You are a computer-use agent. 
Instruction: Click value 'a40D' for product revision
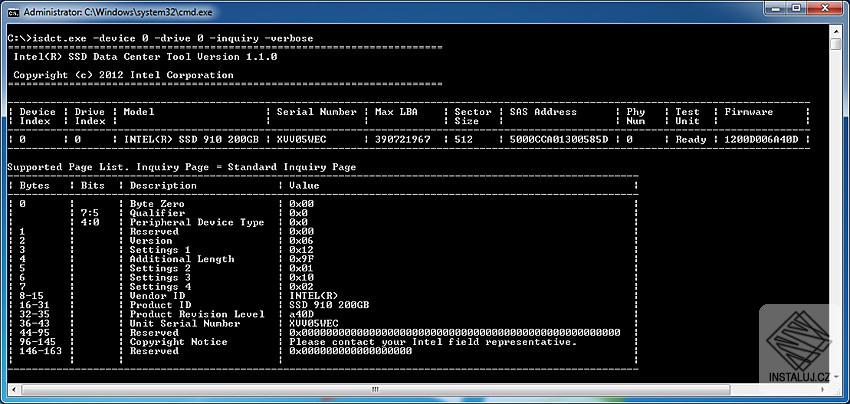tap(301, 315)
